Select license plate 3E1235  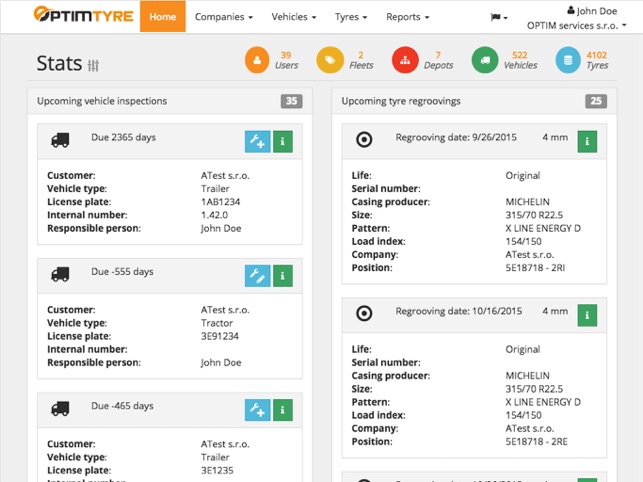pyautogui.click(x=217, y=470)
